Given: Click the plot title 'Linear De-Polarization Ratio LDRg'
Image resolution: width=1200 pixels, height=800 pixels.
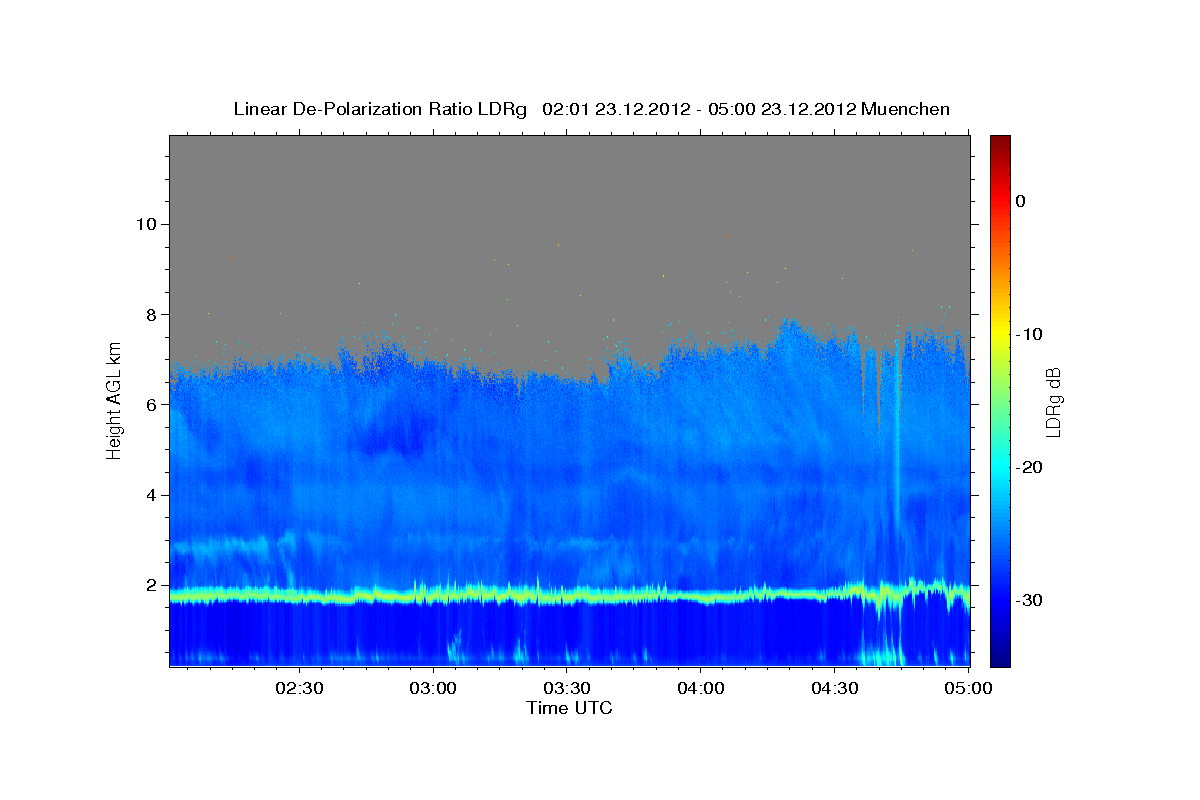Looking at the screenshot, I should (379, 109).
